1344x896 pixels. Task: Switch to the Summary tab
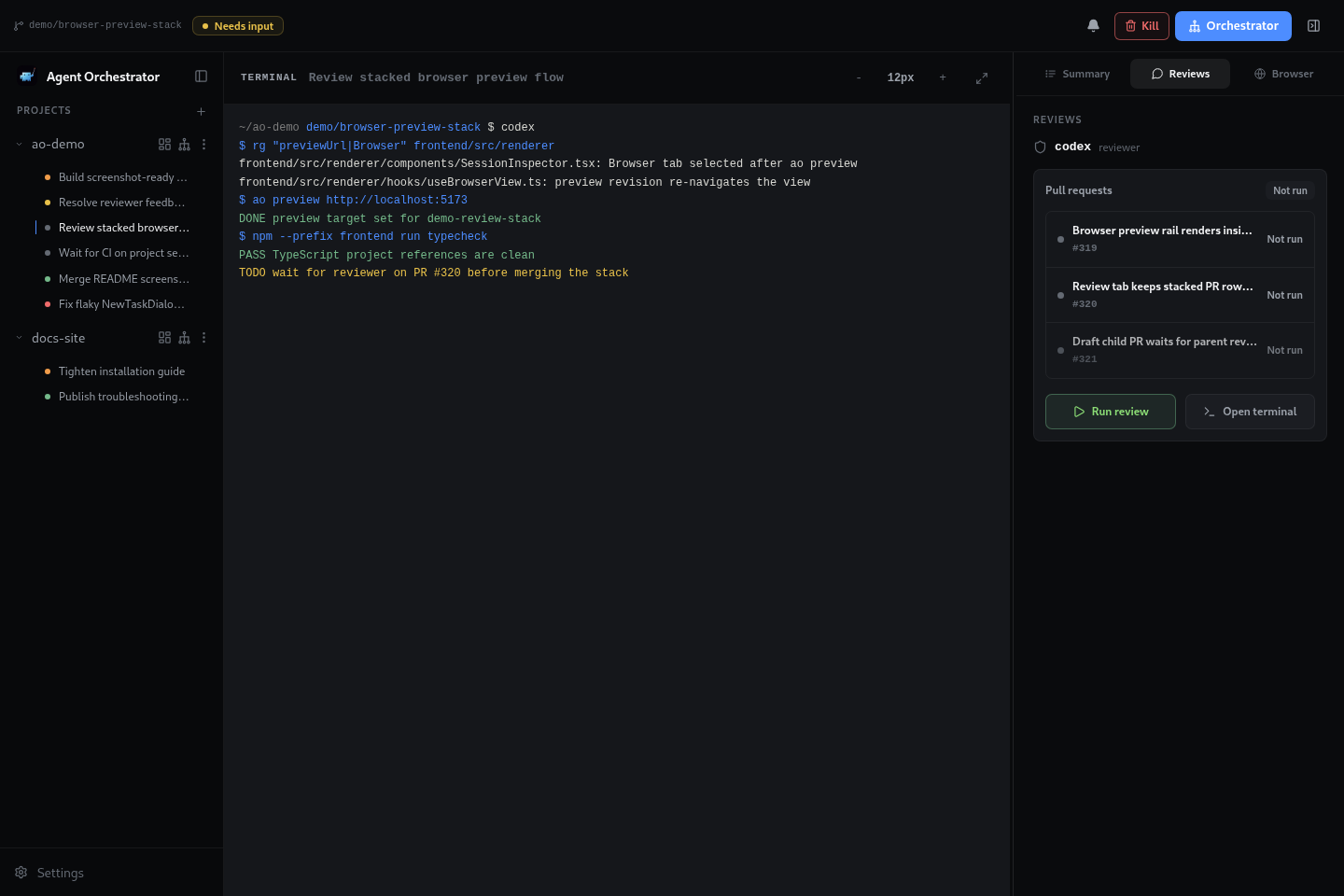1077,74
